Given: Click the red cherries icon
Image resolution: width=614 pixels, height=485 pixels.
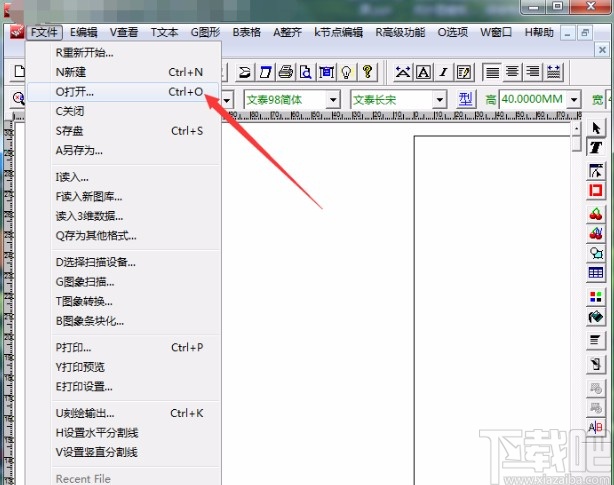Looking at the screenshot, I should 596,214.
